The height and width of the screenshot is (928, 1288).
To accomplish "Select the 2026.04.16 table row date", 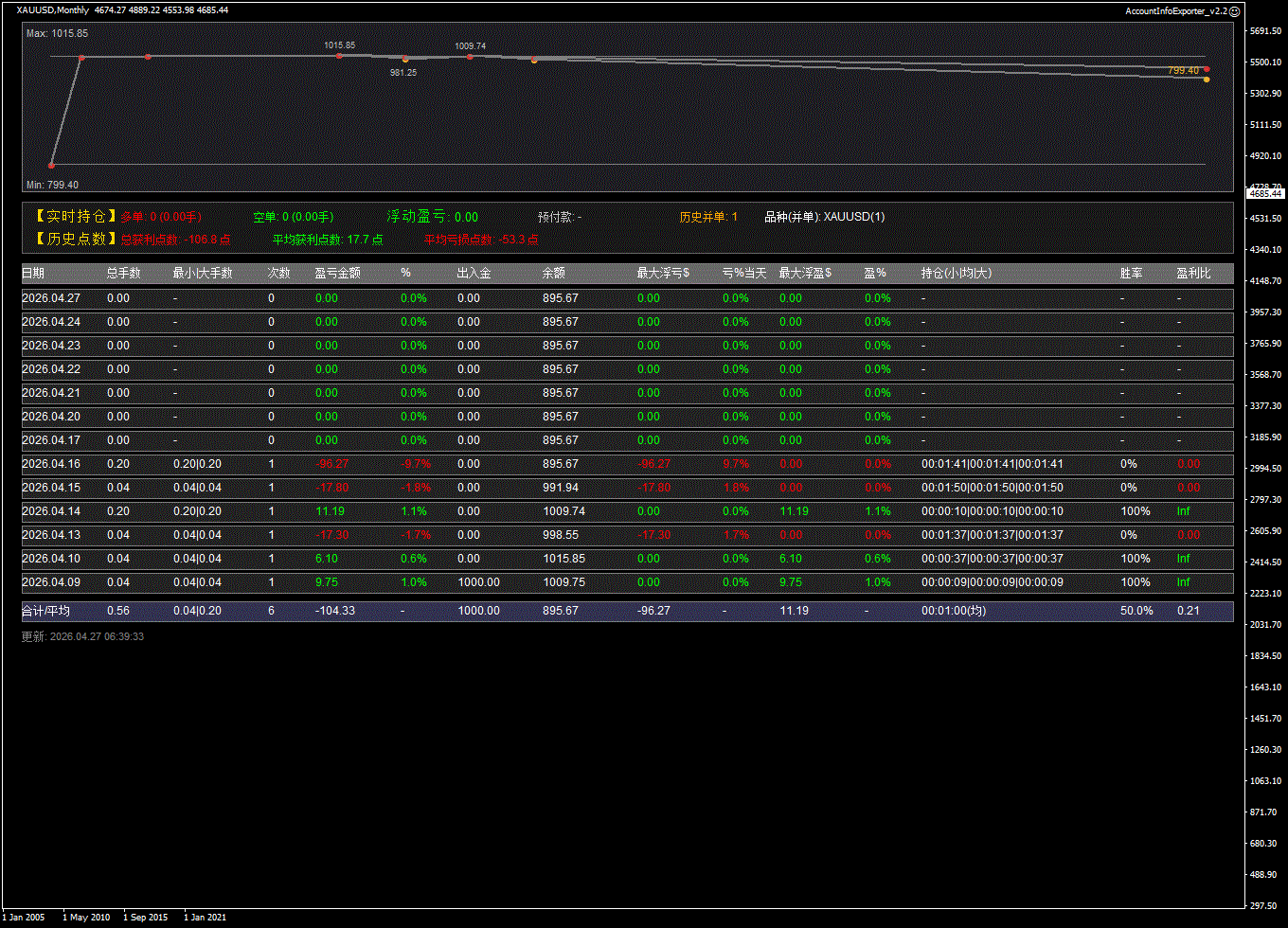I will point(51,464).
